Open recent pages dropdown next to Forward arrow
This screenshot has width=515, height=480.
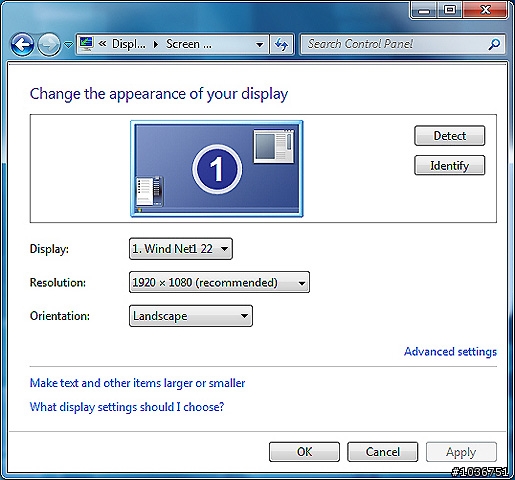pos(68,44)
